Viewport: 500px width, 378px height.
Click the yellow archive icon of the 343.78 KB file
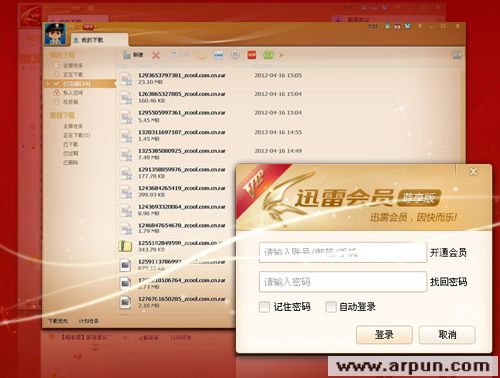(126, 246)
